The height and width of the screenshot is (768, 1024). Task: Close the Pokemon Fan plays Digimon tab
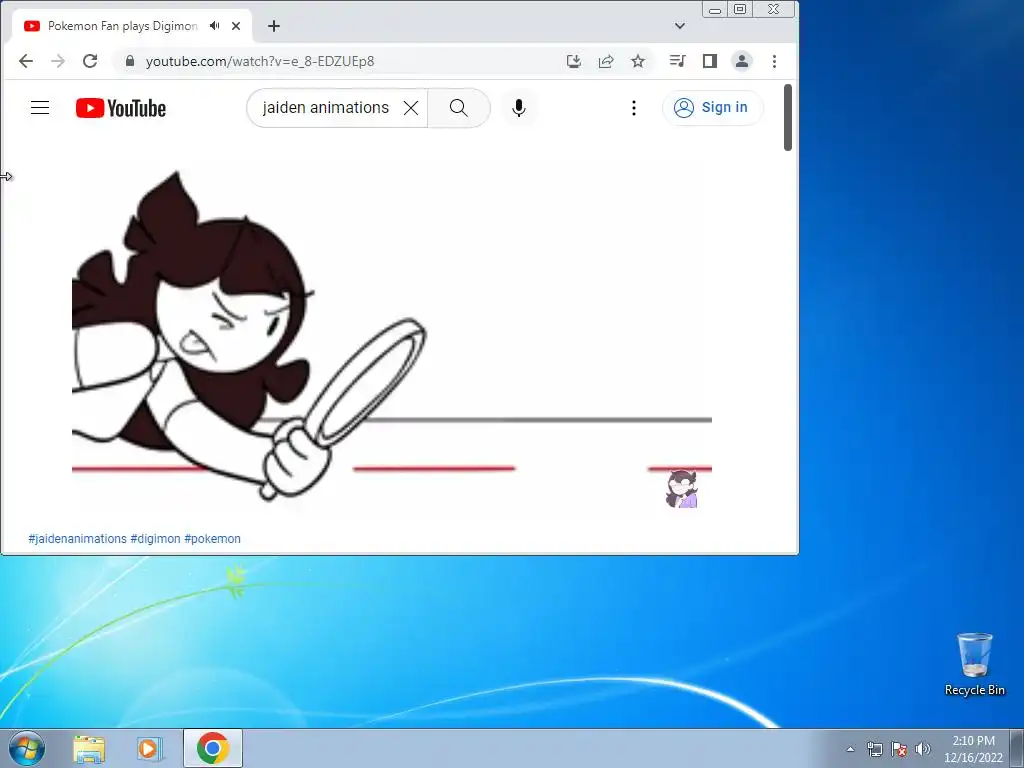click(236, 25)
